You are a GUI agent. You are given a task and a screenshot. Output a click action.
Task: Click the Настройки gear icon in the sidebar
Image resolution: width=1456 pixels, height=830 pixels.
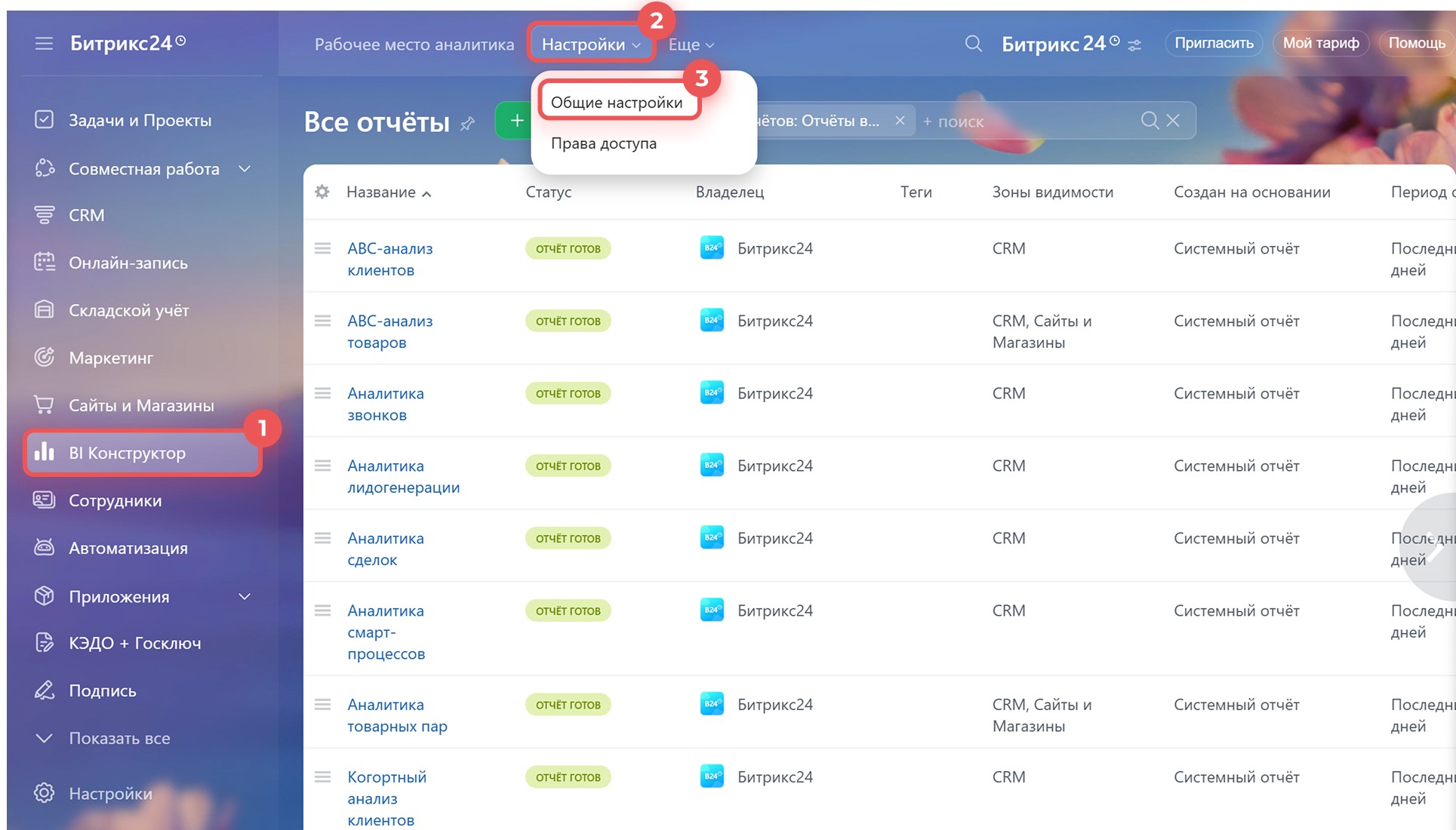(x=44, y=793)
